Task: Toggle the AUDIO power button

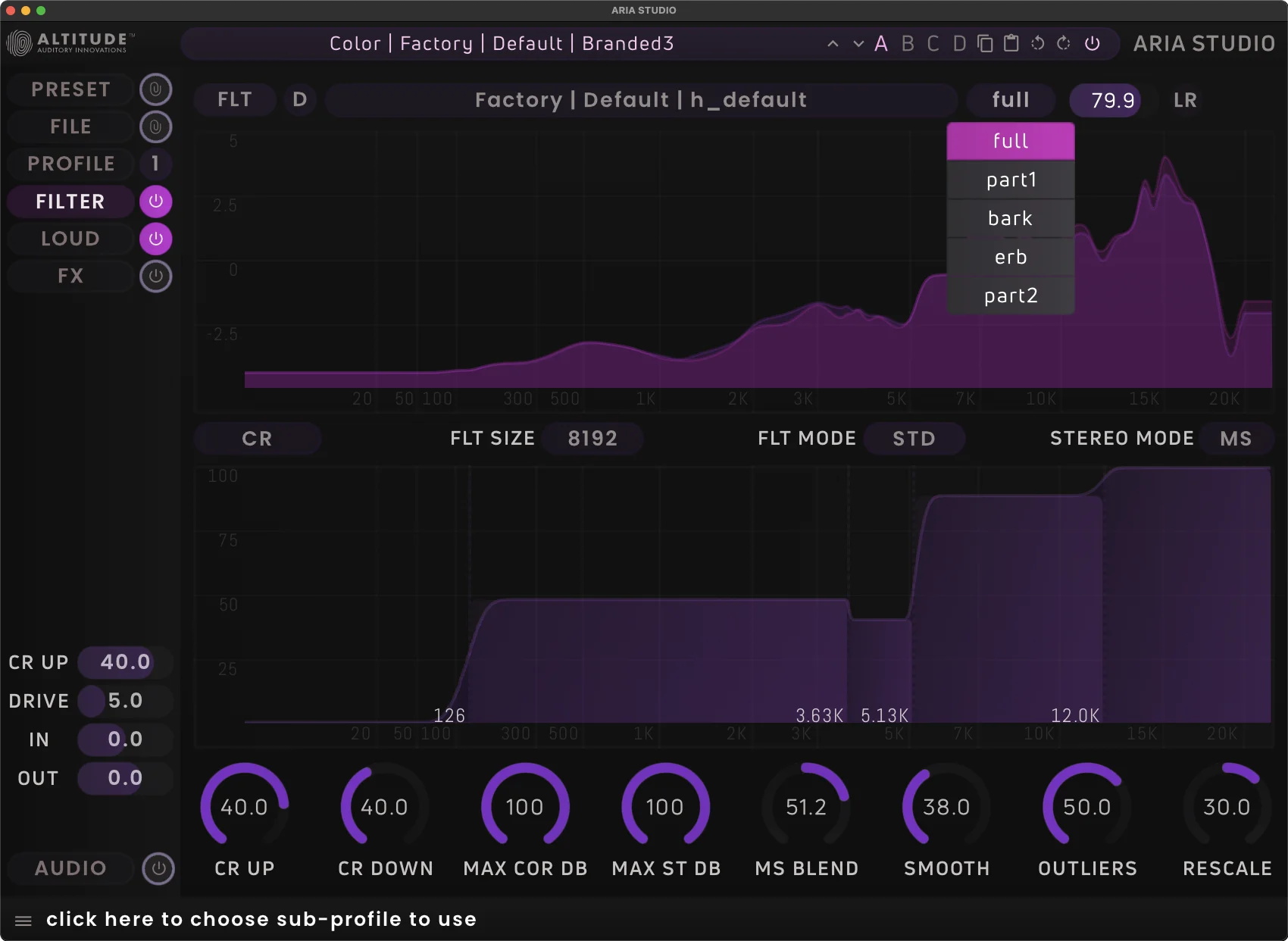Action: (158, 868)
